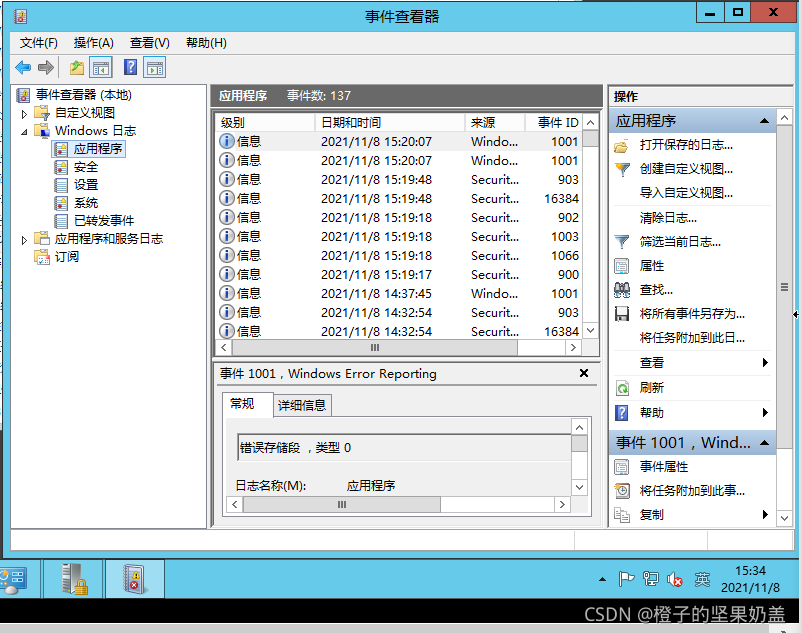Click the blue question mark Help toolbar icon

pyautogui.click(x=130, y=68)
